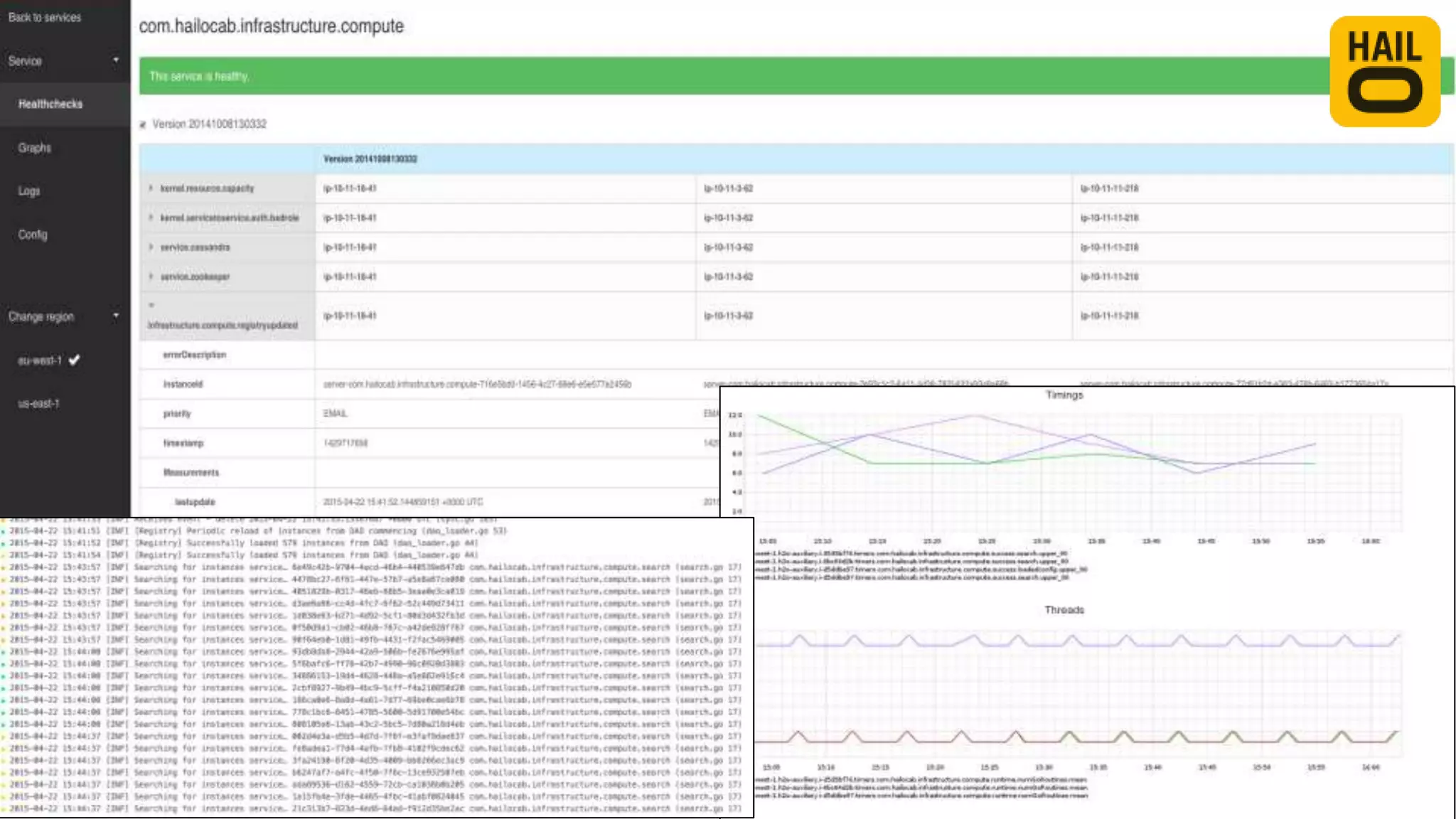Click the Timings graph title
This screenshot has height=819, width=1456.
1064,395
